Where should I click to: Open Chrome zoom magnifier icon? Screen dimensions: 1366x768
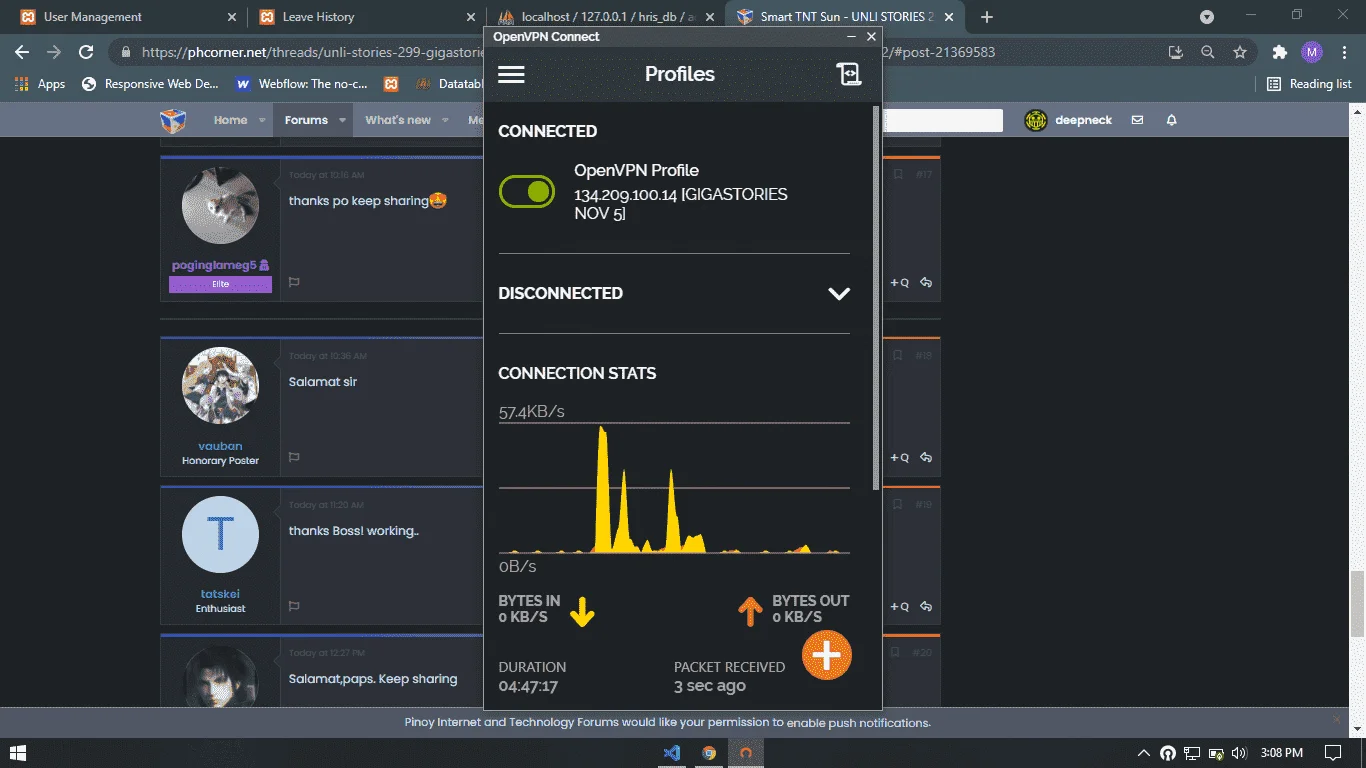click(x=1208, y=52)
